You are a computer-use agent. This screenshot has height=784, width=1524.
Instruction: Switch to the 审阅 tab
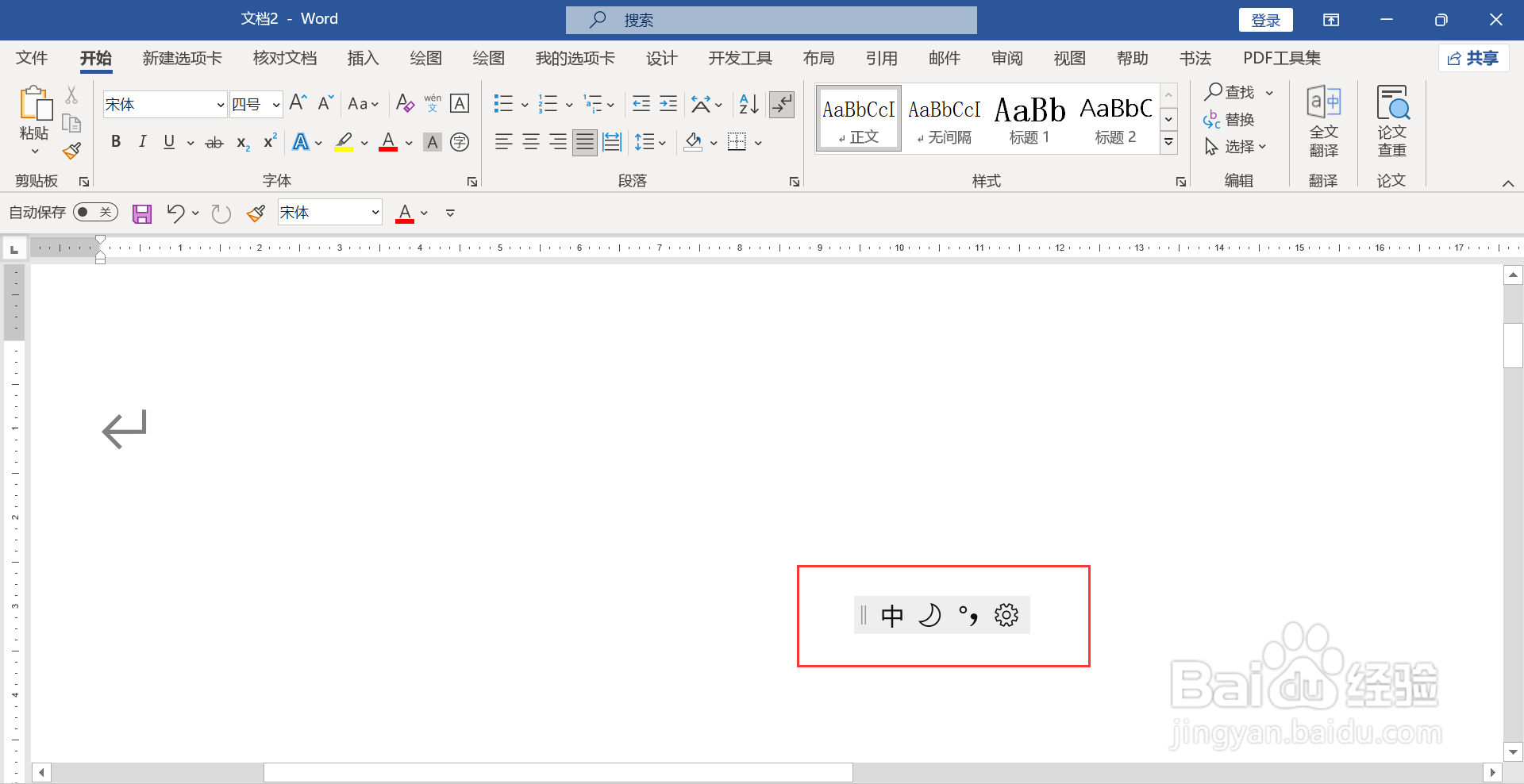1006,58
